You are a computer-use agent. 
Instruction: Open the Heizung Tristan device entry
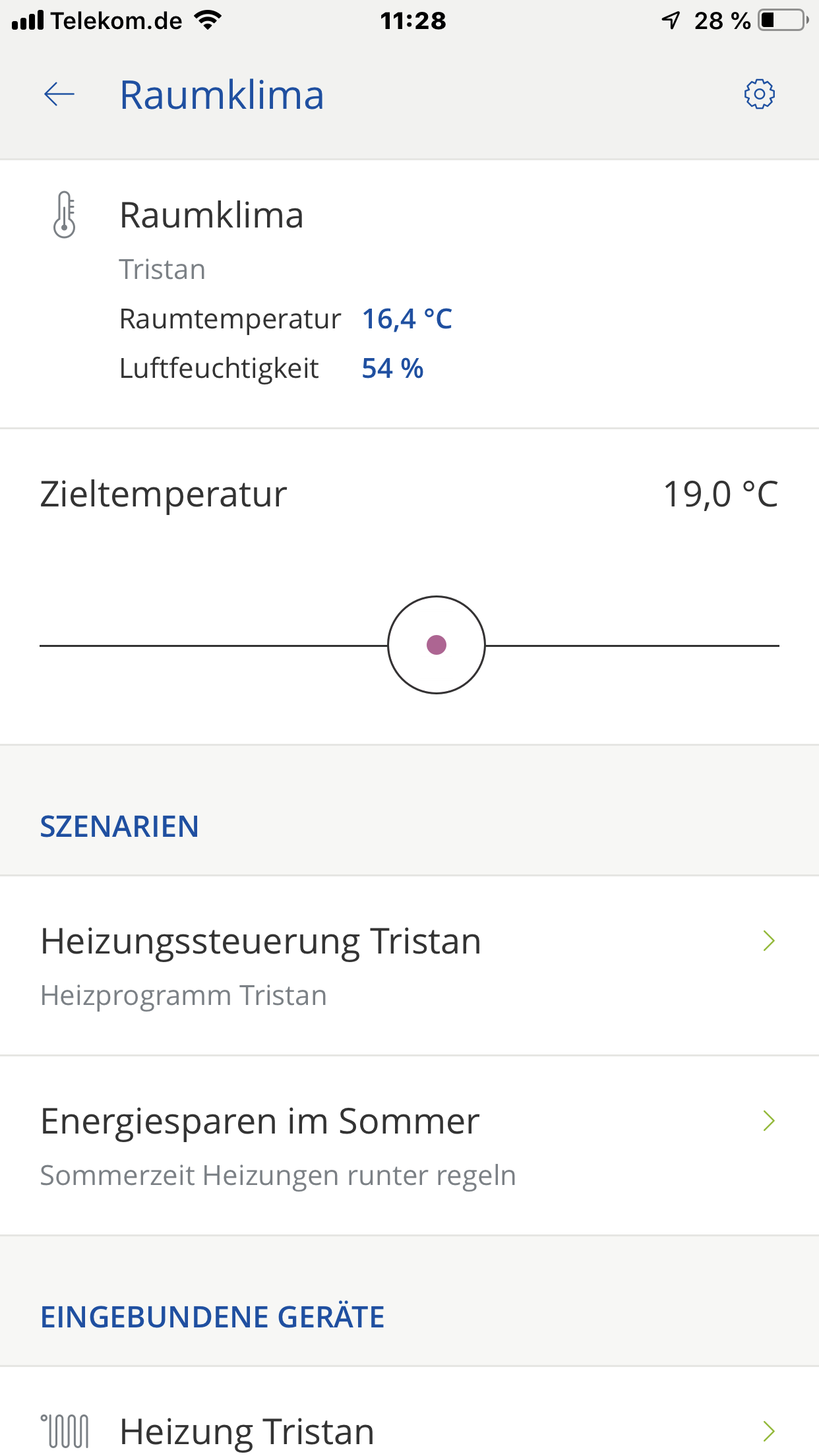point(247,1432)
